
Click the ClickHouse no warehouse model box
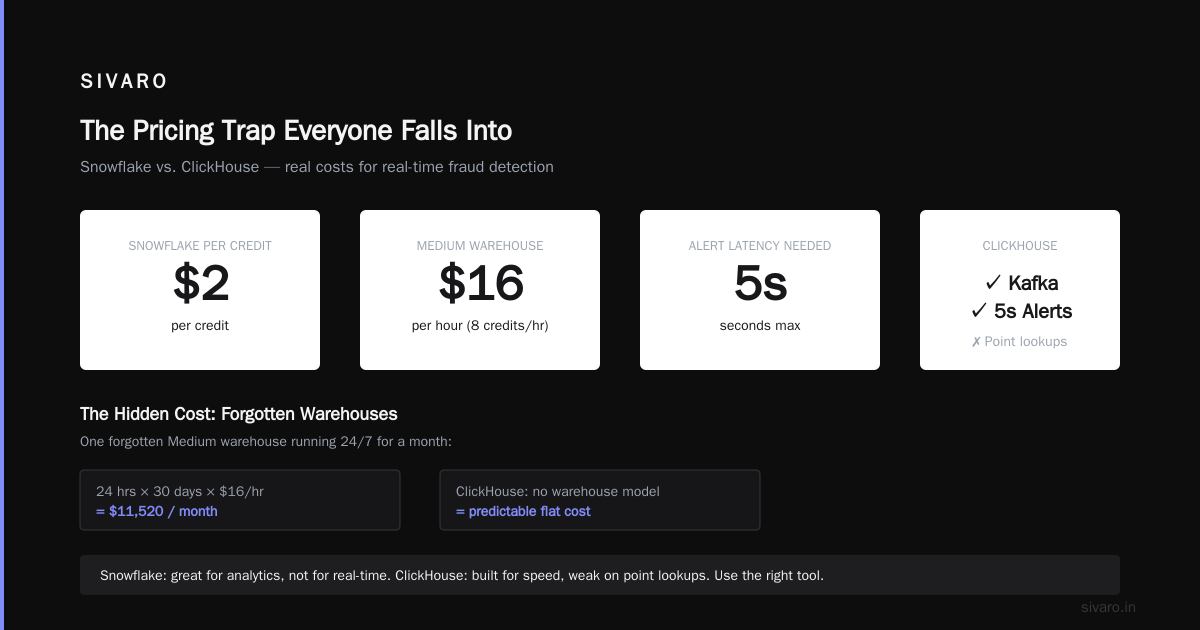coord(600,500)
